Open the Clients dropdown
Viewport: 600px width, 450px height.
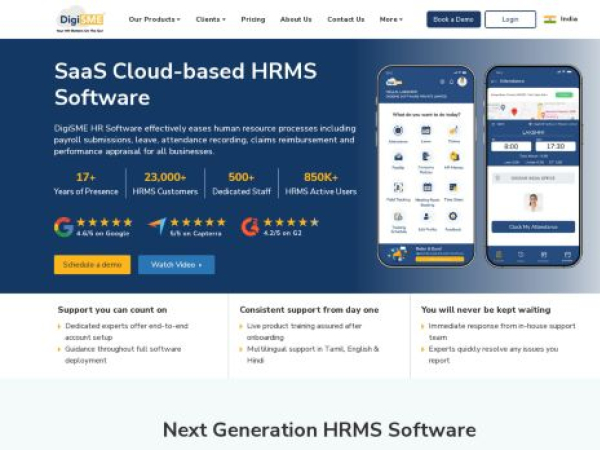click(210, 19)
